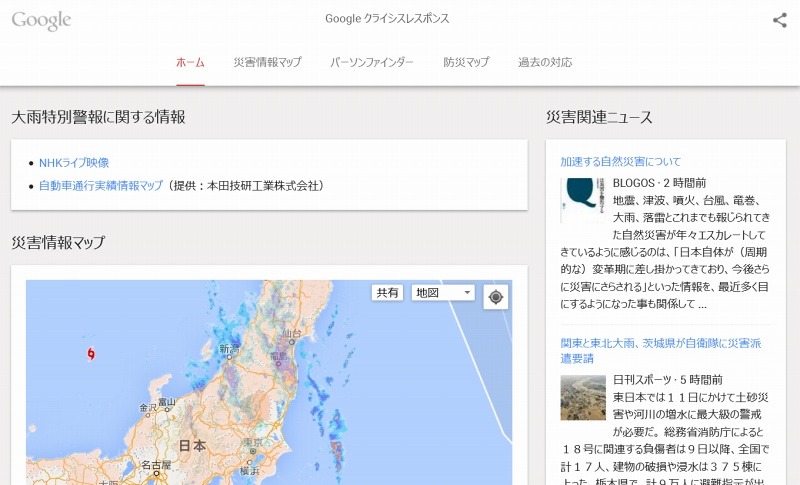
Task: Open news headline 関東と東北大雨、茨城県が自衛隊に災害派遣要請
Action: 661,351
